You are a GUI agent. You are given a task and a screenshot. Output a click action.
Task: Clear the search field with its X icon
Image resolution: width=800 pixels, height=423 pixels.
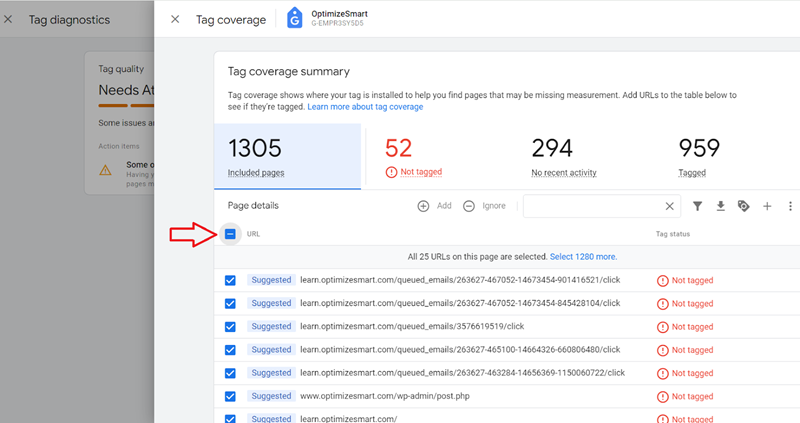669,206
